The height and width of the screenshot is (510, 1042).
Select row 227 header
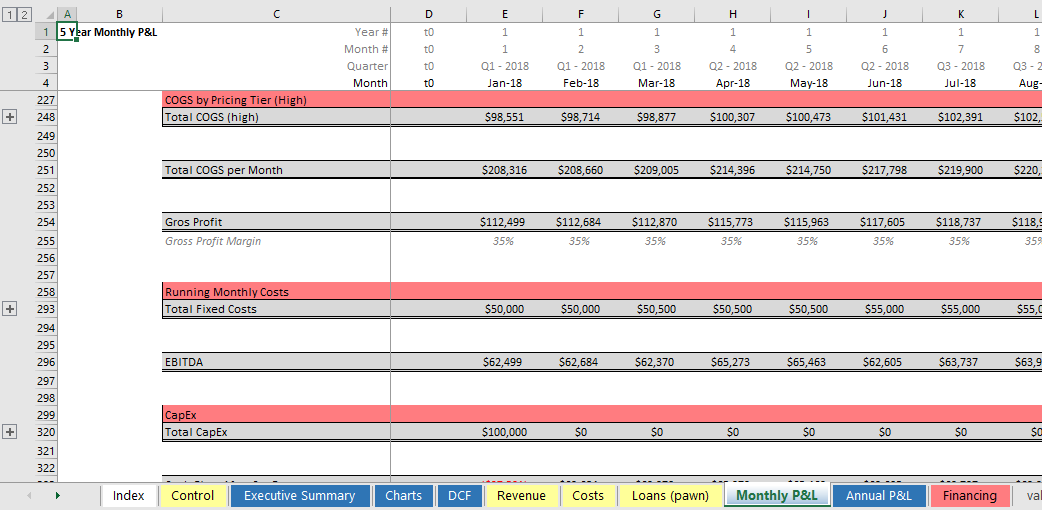pos(47,100)
